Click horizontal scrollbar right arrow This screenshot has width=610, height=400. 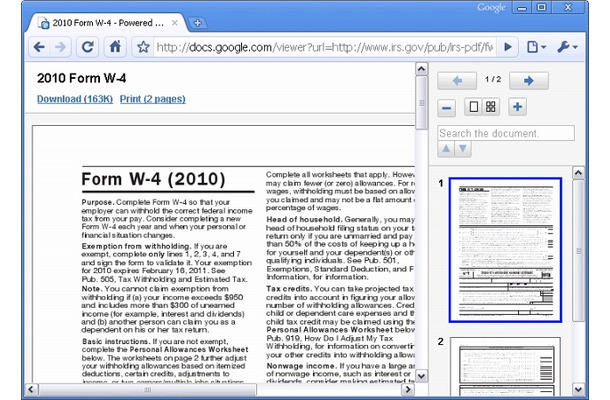pyautogui.click(x=408, y=389)
